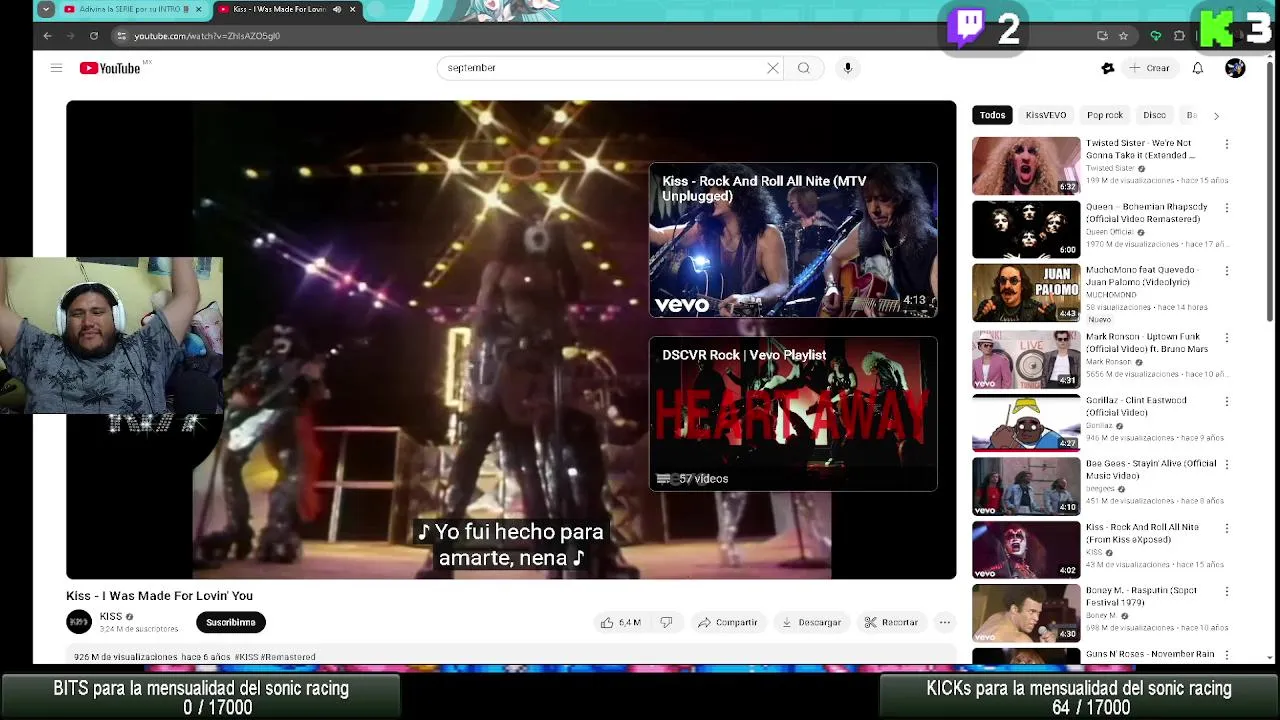Open the Gorillaz Clint Eastwood thumbnail
This screenshot has width=1280, height=720.
coord(1026,422)
